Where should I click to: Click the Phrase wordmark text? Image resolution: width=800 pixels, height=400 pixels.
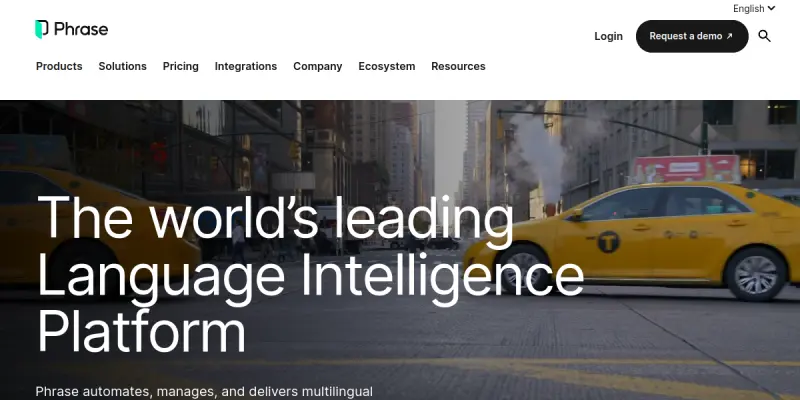pos(81,29)
